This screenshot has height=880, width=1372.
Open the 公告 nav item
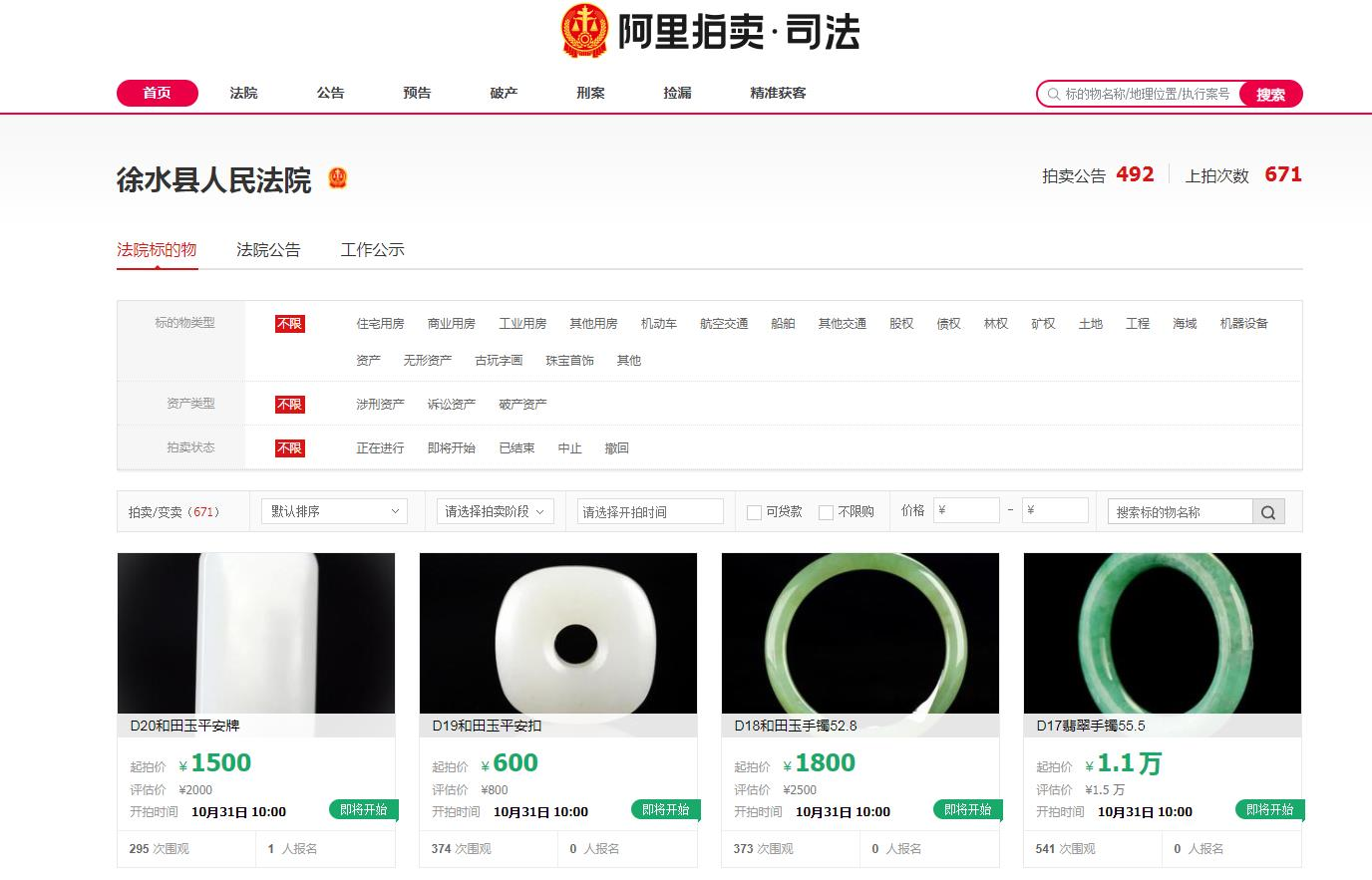click(330, 93)
